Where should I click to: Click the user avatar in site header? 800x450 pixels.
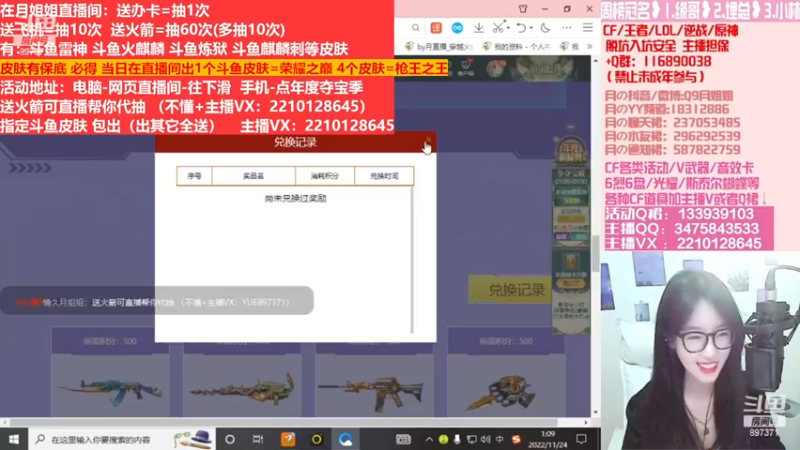494,69
